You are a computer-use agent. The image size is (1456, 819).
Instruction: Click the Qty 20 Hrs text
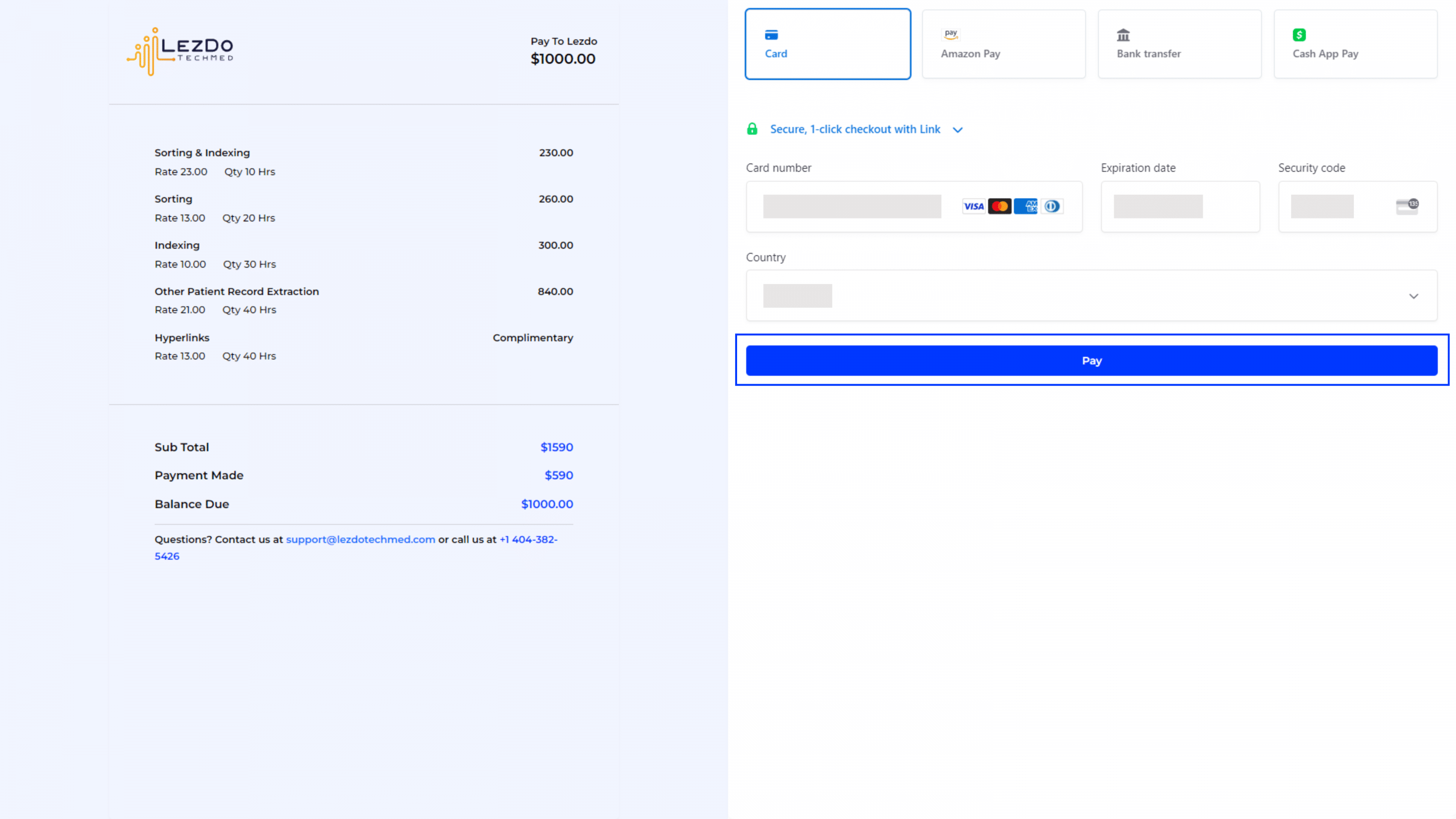click(x=248, y=218)
